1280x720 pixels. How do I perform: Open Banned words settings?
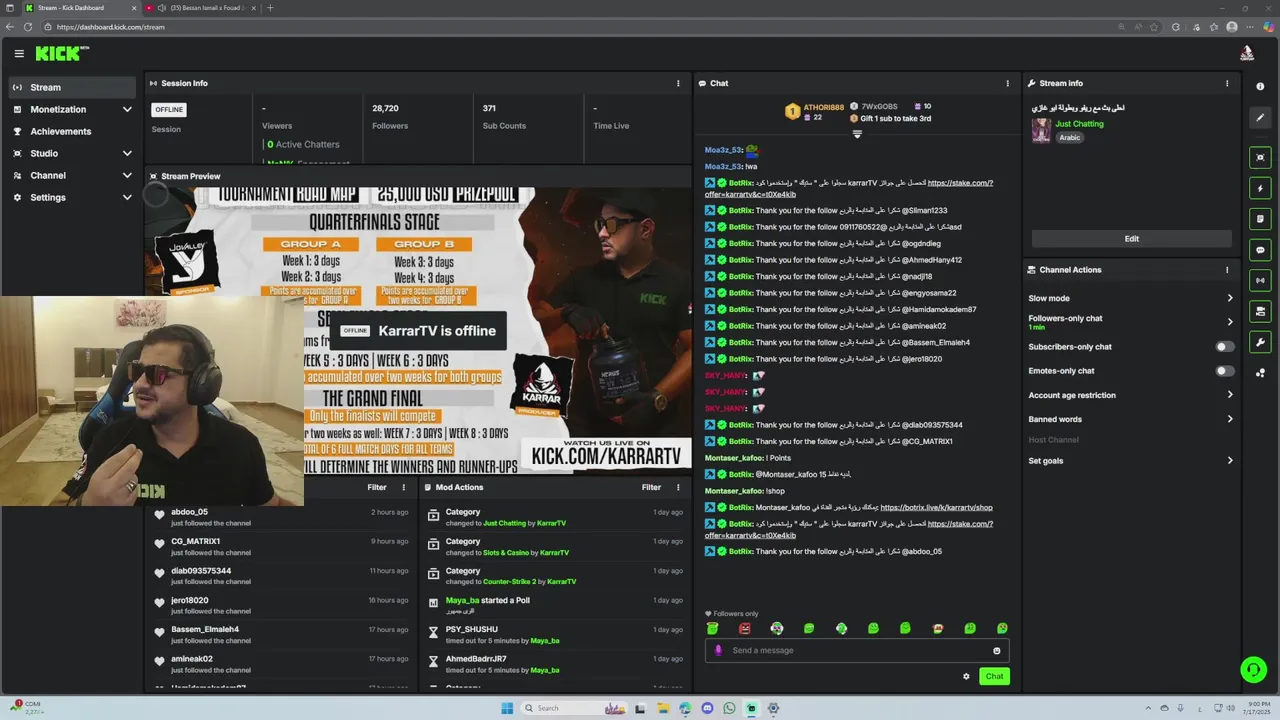tap(1131, 419)
